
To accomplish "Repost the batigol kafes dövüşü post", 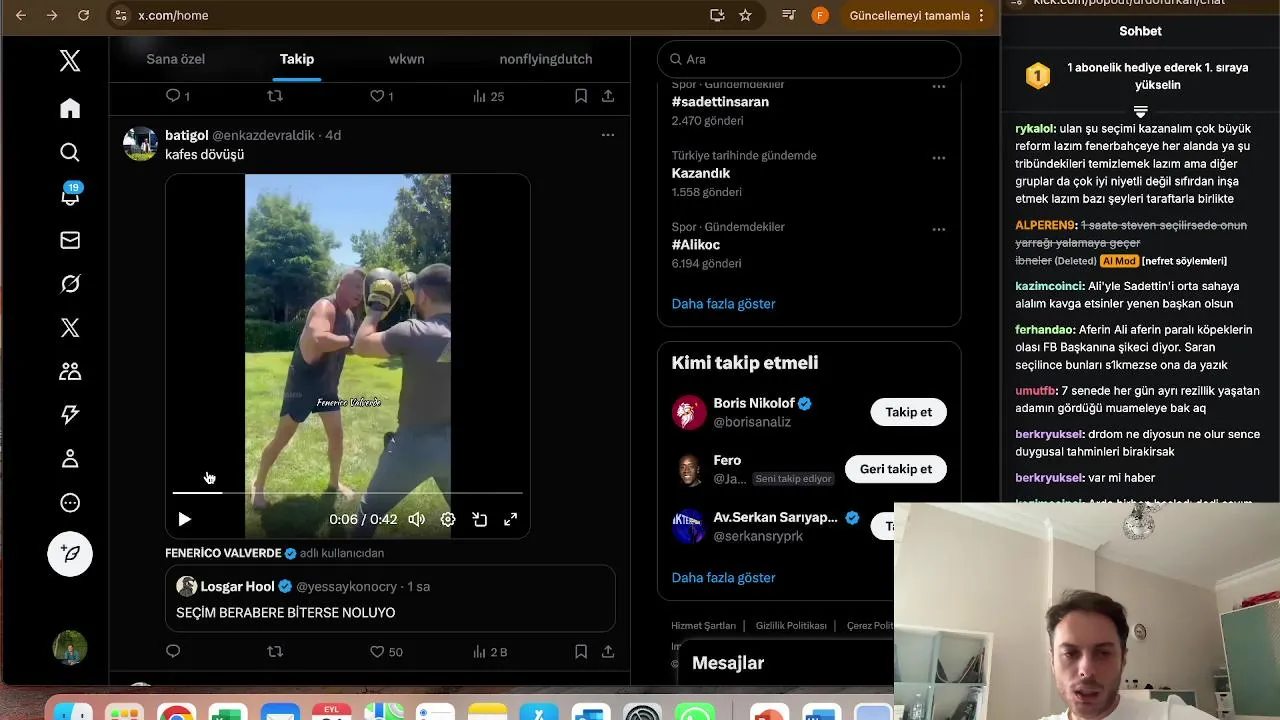I will [275, 651].
